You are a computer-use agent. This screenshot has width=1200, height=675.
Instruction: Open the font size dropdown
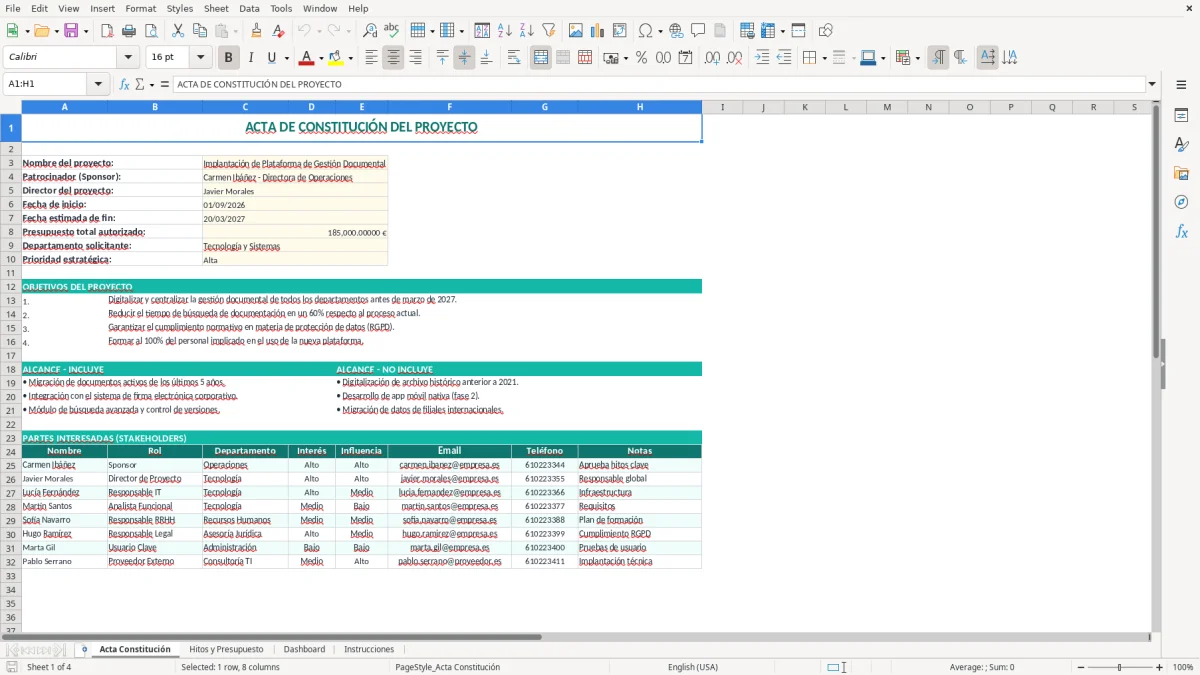pos(201,57)
